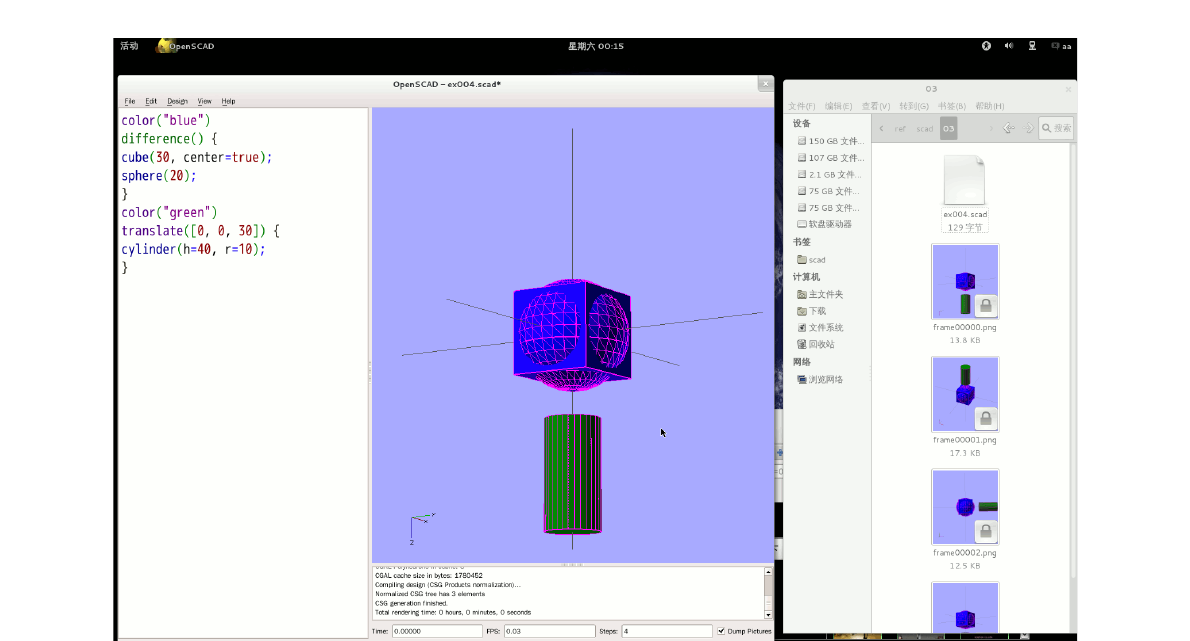Click the green cylinder in the 3D viewport
Screen dimensions: 1190x641
coord(572,473)
